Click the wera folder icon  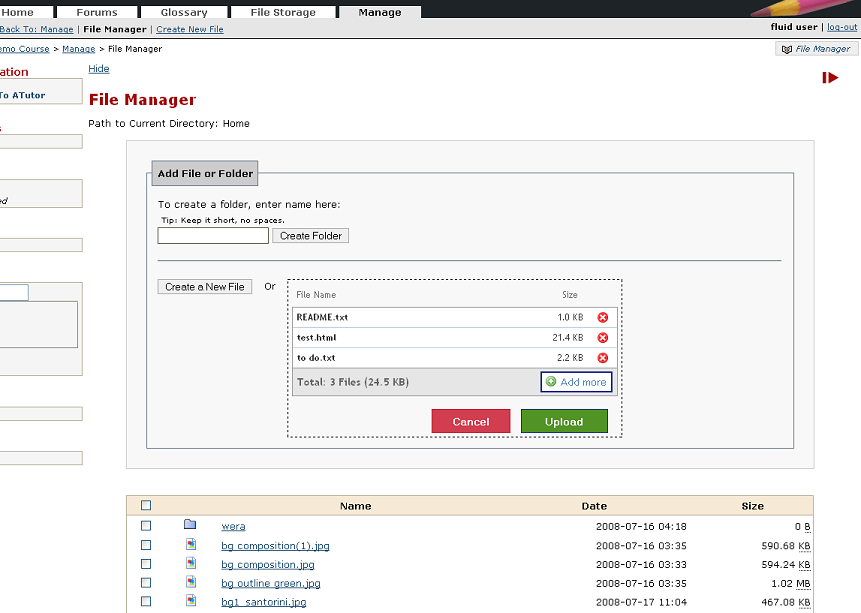click(190, 525)
